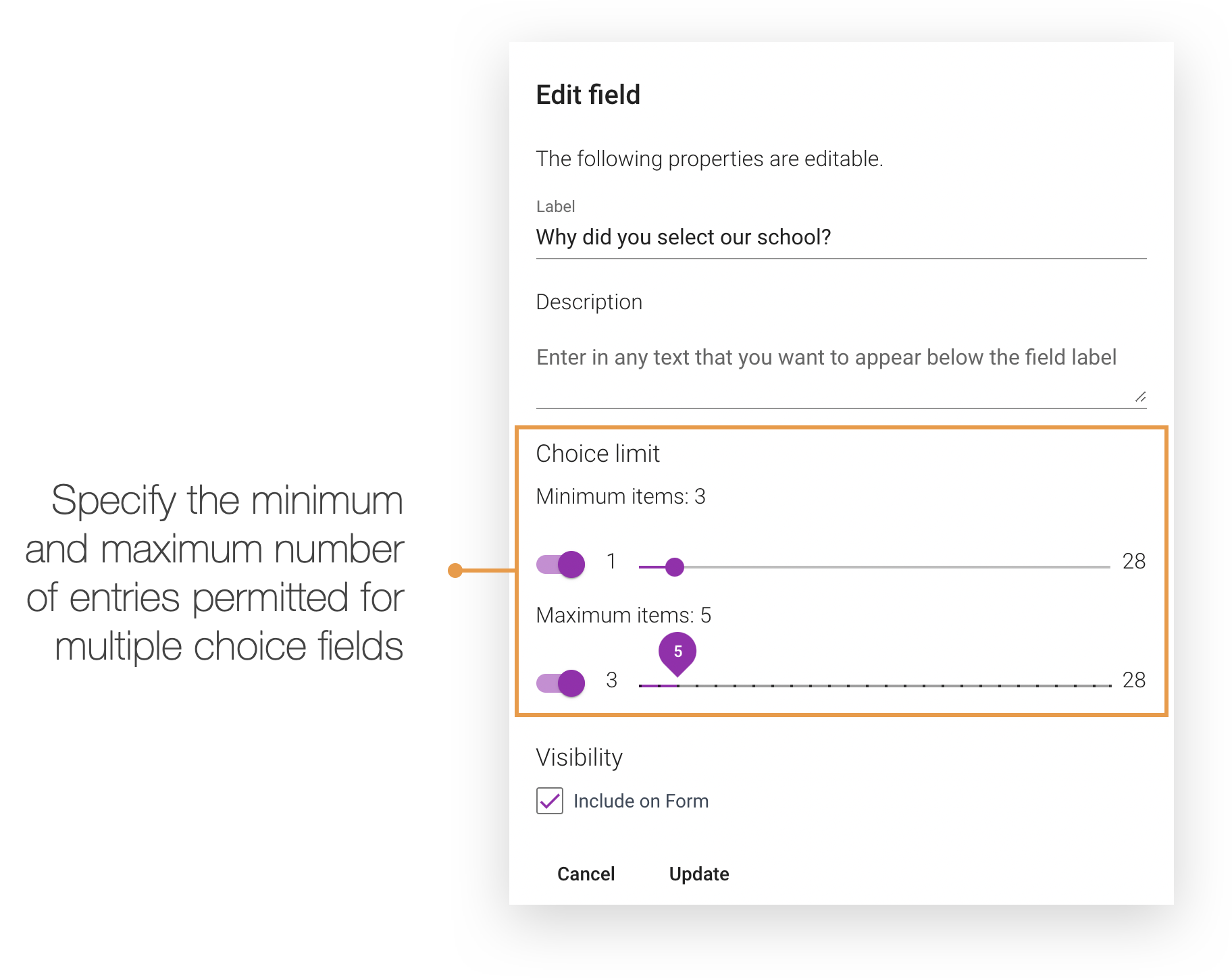Check the Include on Form checkbox
The image size is (1232, 979).
click(549, 801)
